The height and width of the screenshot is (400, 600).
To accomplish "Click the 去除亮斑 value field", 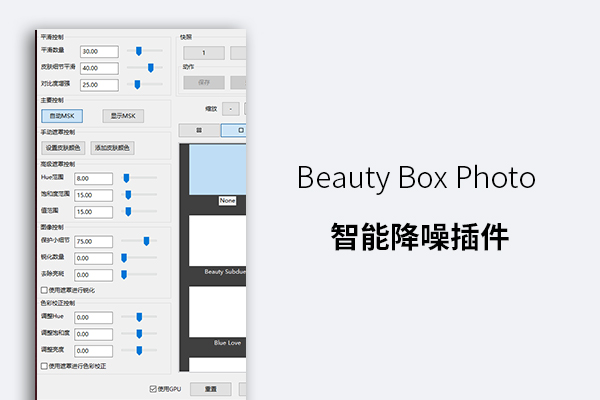I will pyautogui.click(x=94, y=275).
